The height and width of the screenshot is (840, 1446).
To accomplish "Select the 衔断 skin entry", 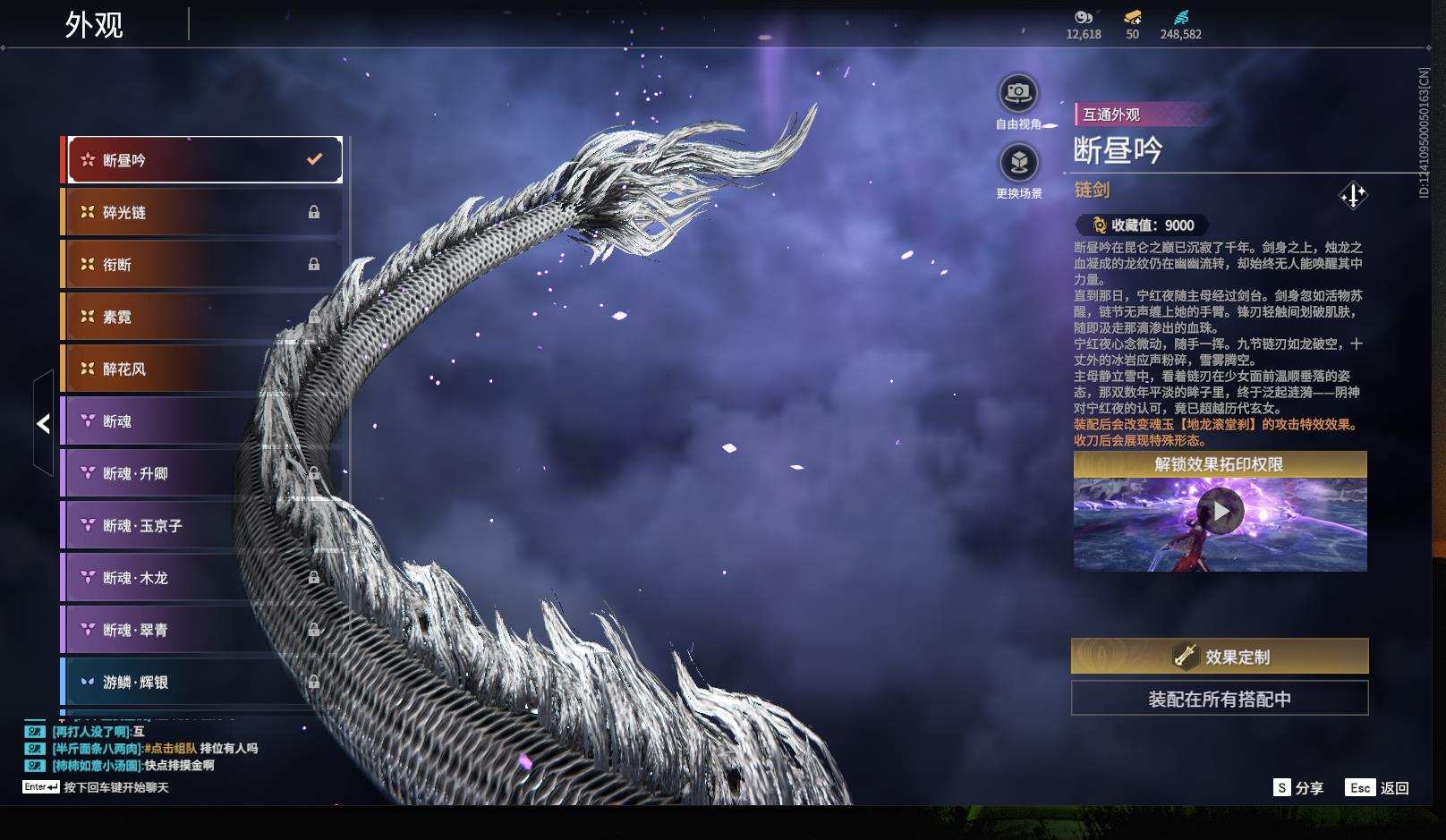I will 203,264.
